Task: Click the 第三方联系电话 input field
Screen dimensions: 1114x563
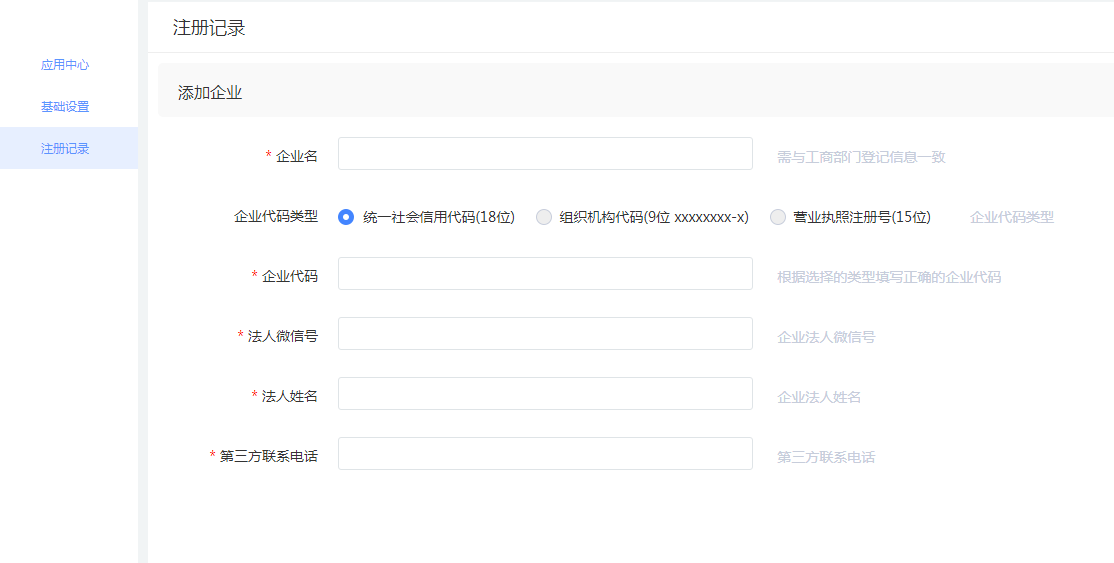Action: tap(545, 454)
